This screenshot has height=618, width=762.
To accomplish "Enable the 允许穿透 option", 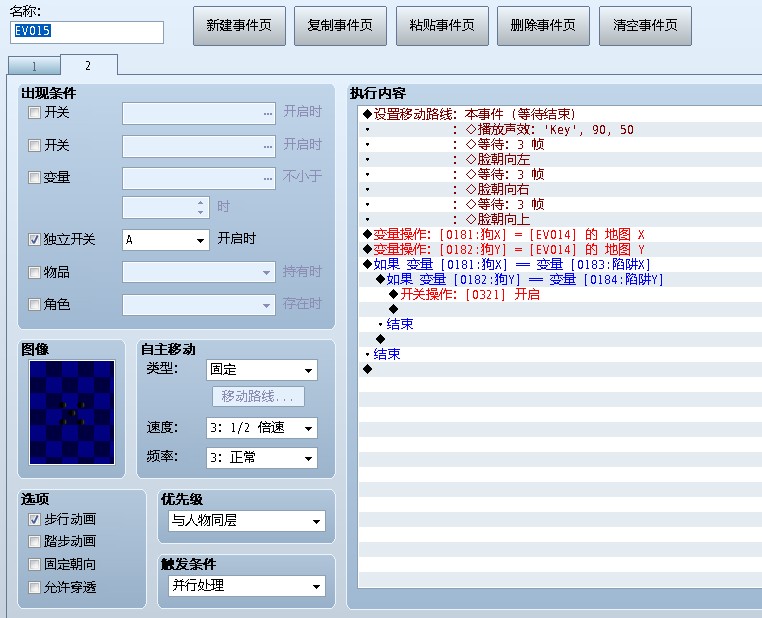I will (34, 587).
